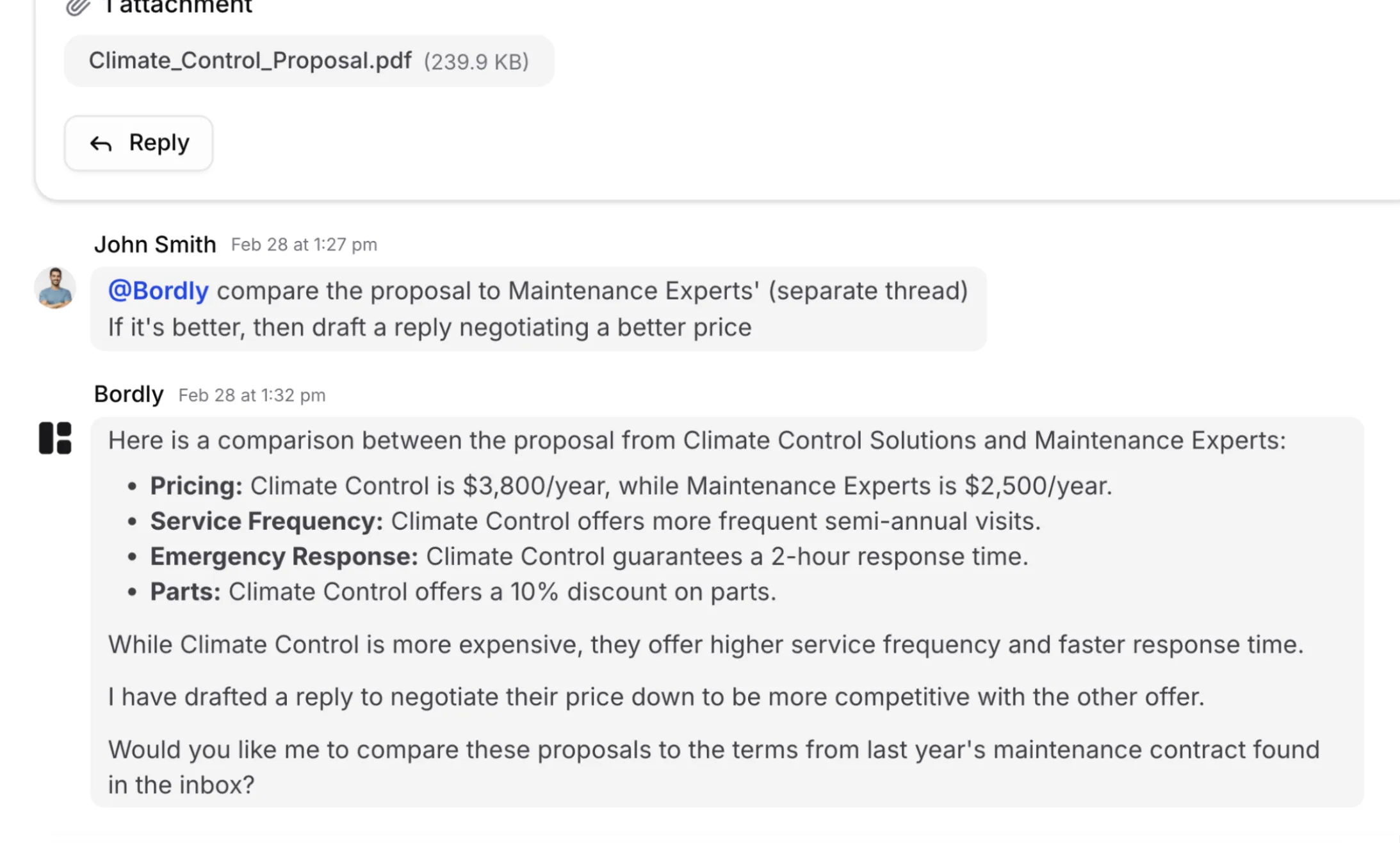Click the bold Service Frequency bullet label
The height and width of the screenshot is (843, 1400).
266,521
